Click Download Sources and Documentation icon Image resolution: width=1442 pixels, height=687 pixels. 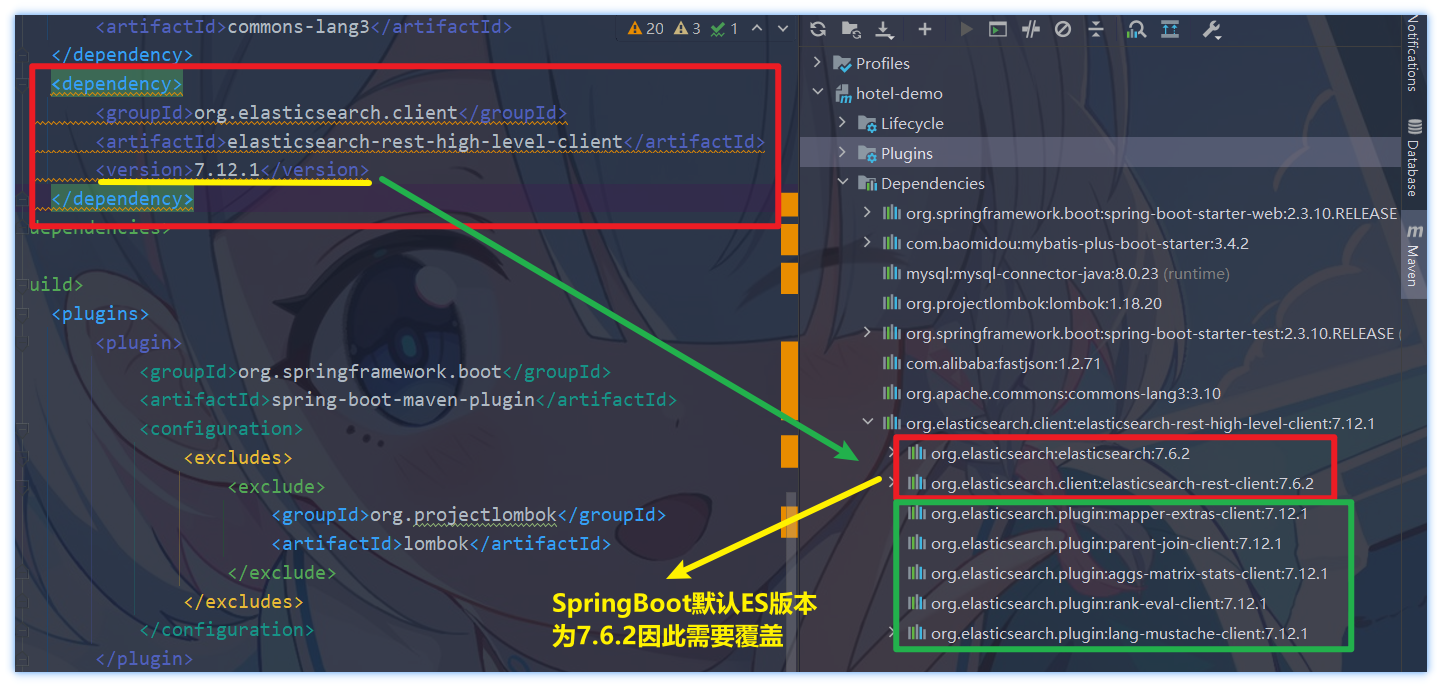(x=884, y=29)
